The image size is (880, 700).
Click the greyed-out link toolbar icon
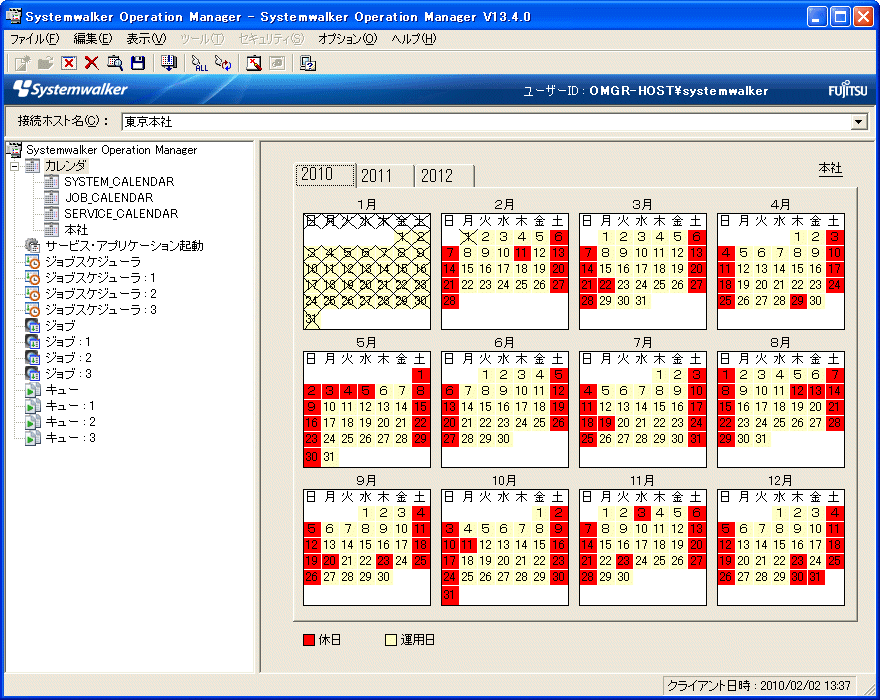277,63
